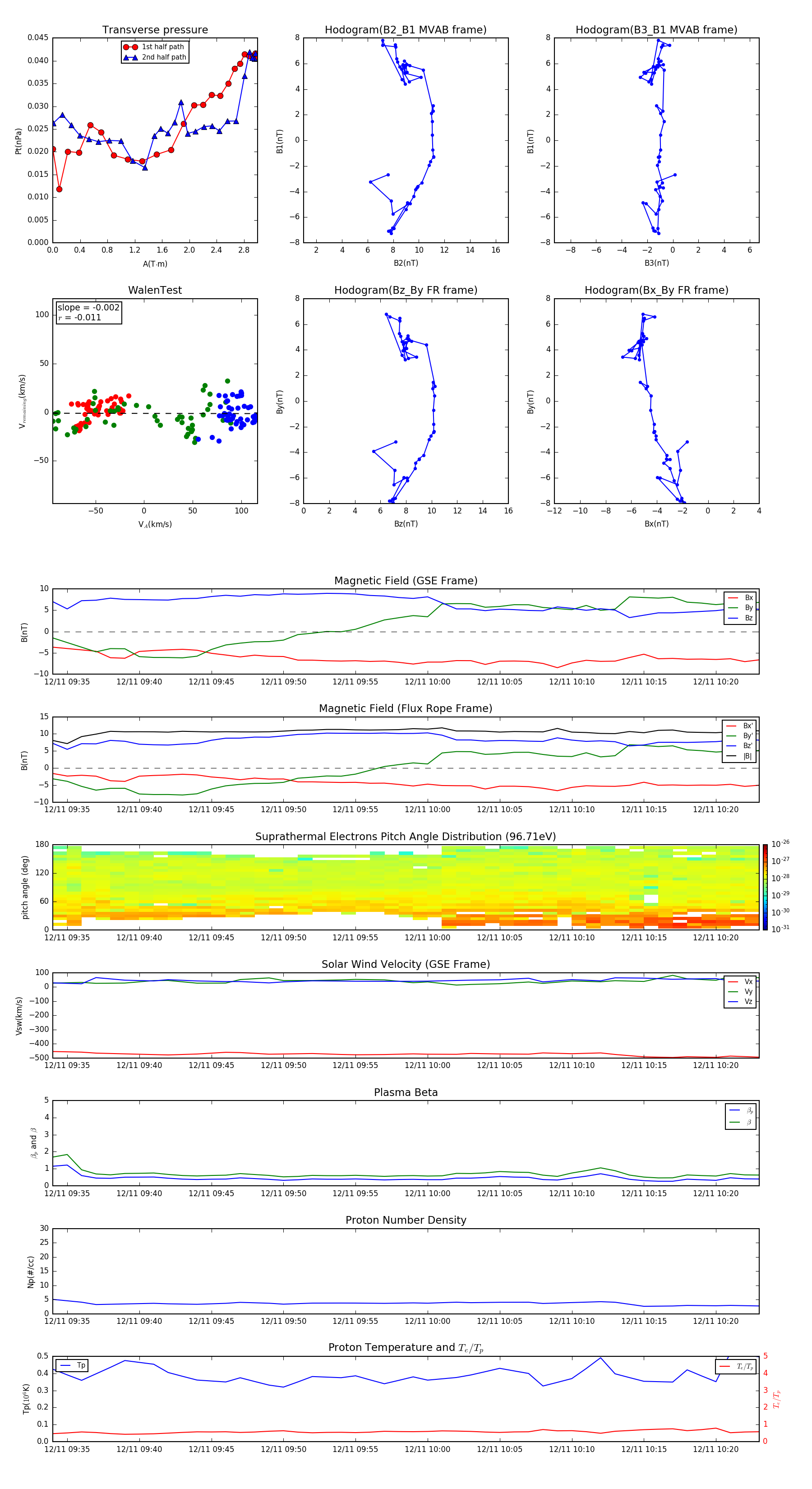The width and height of the screenshot is (812, 1489).
Task: Click the "Hodogram(Bx_By FR frame)" title
Action: (656, 290)
